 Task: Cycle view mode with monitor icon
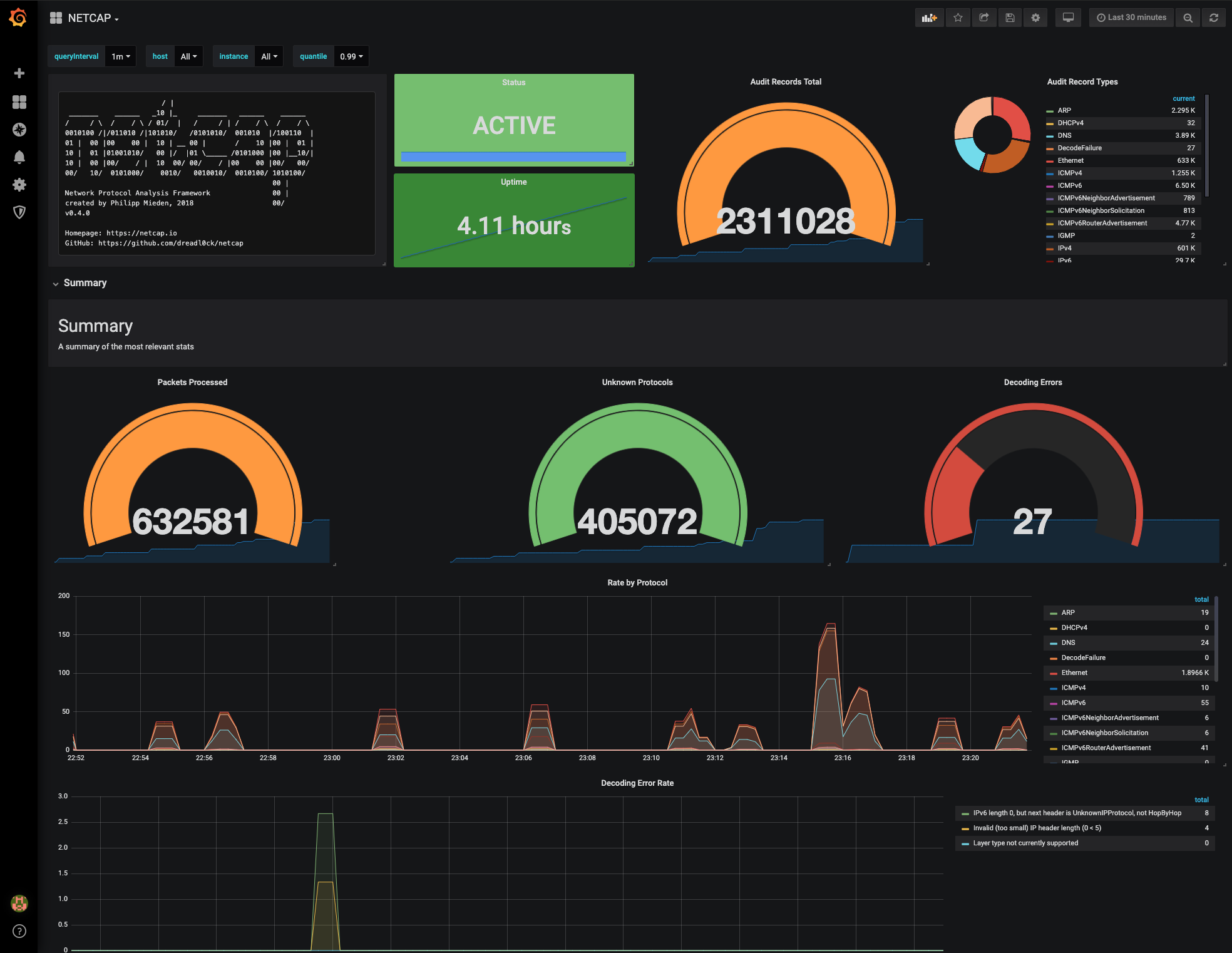(x=1068, y=18)
